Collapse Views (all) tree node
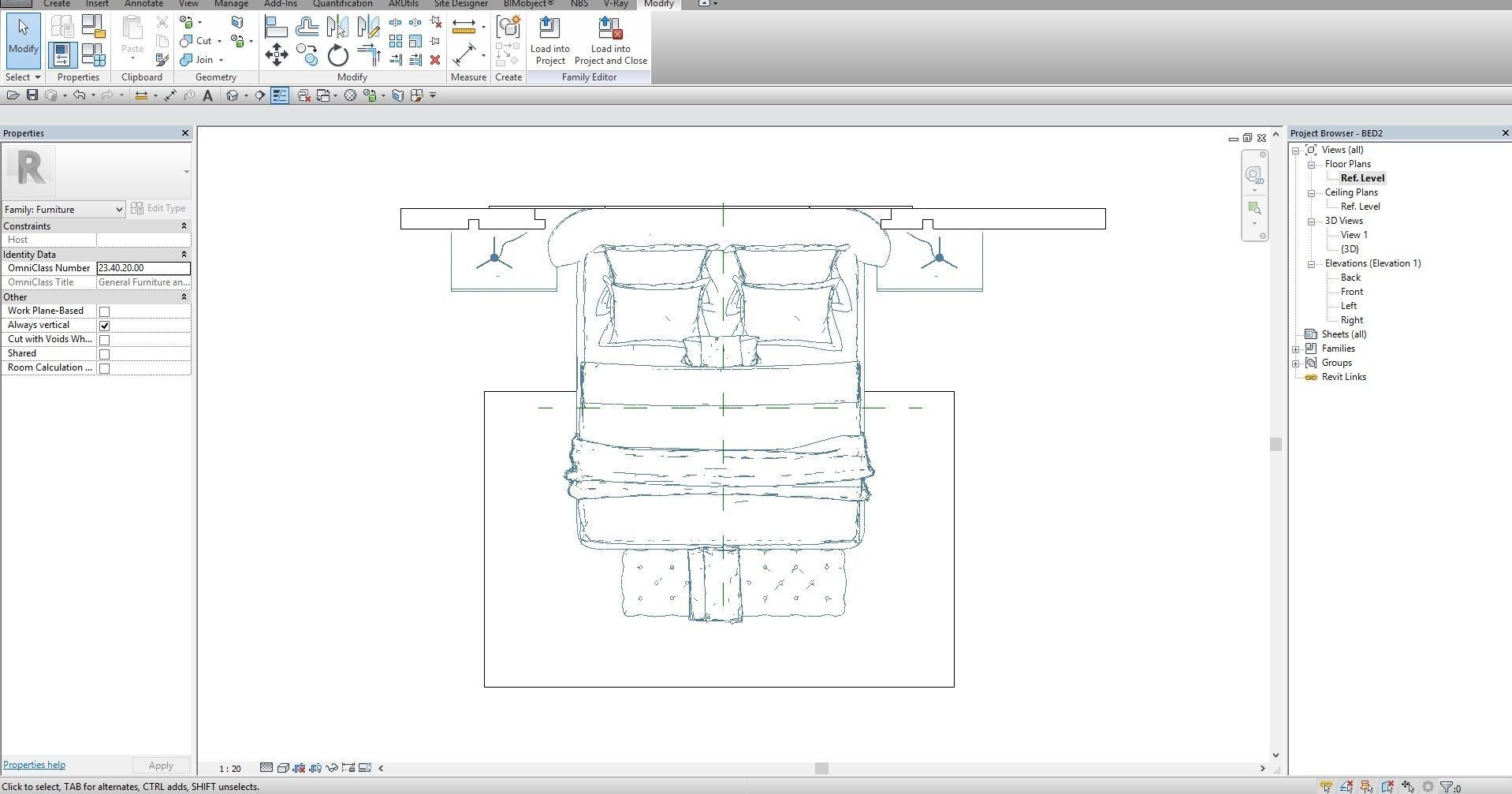The image size is (1512, 794). coord(1295,151)
